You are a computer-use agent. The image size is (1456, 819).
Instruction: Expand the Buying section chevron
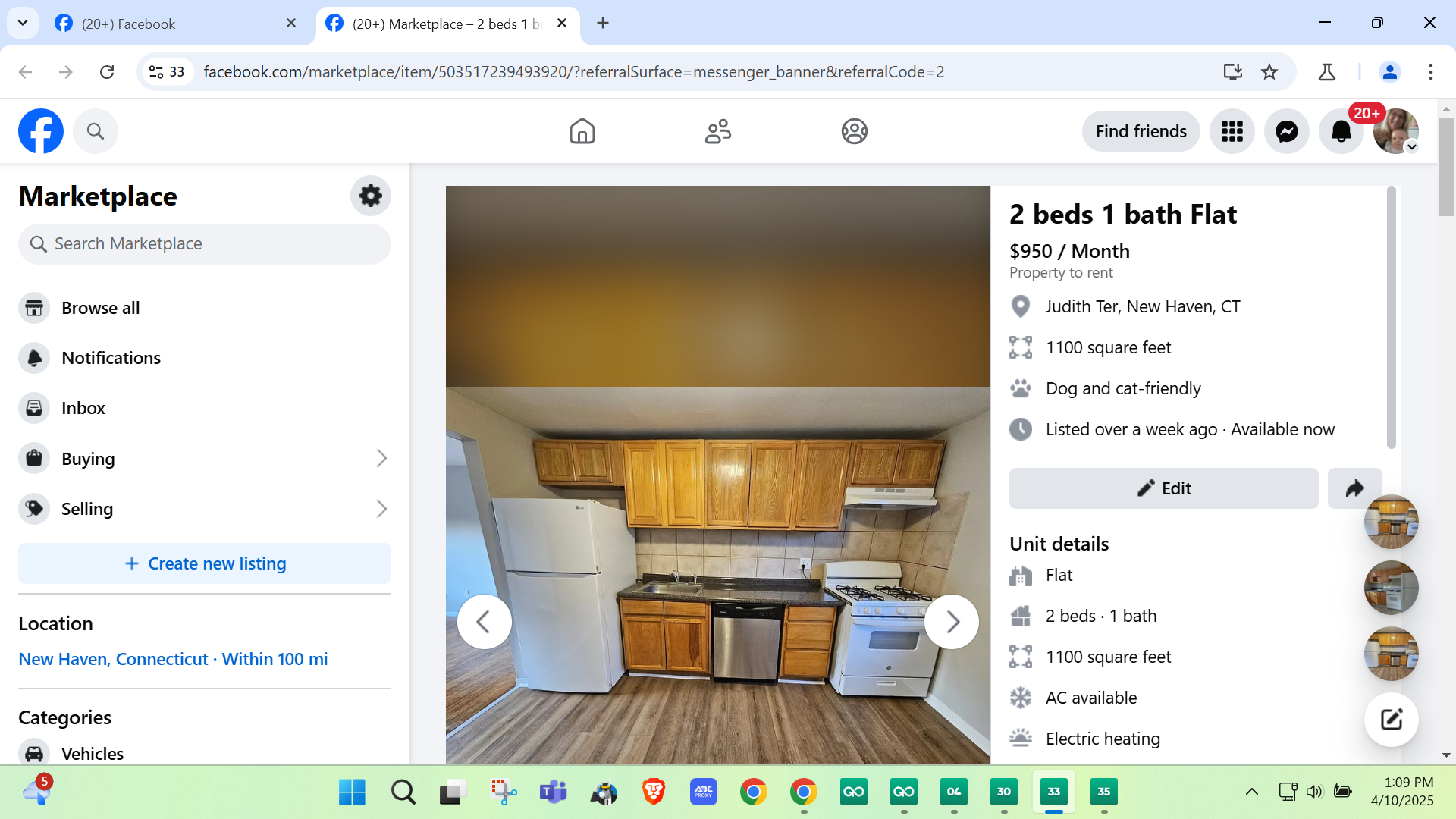pyautogui.click(x=381, y=458)
